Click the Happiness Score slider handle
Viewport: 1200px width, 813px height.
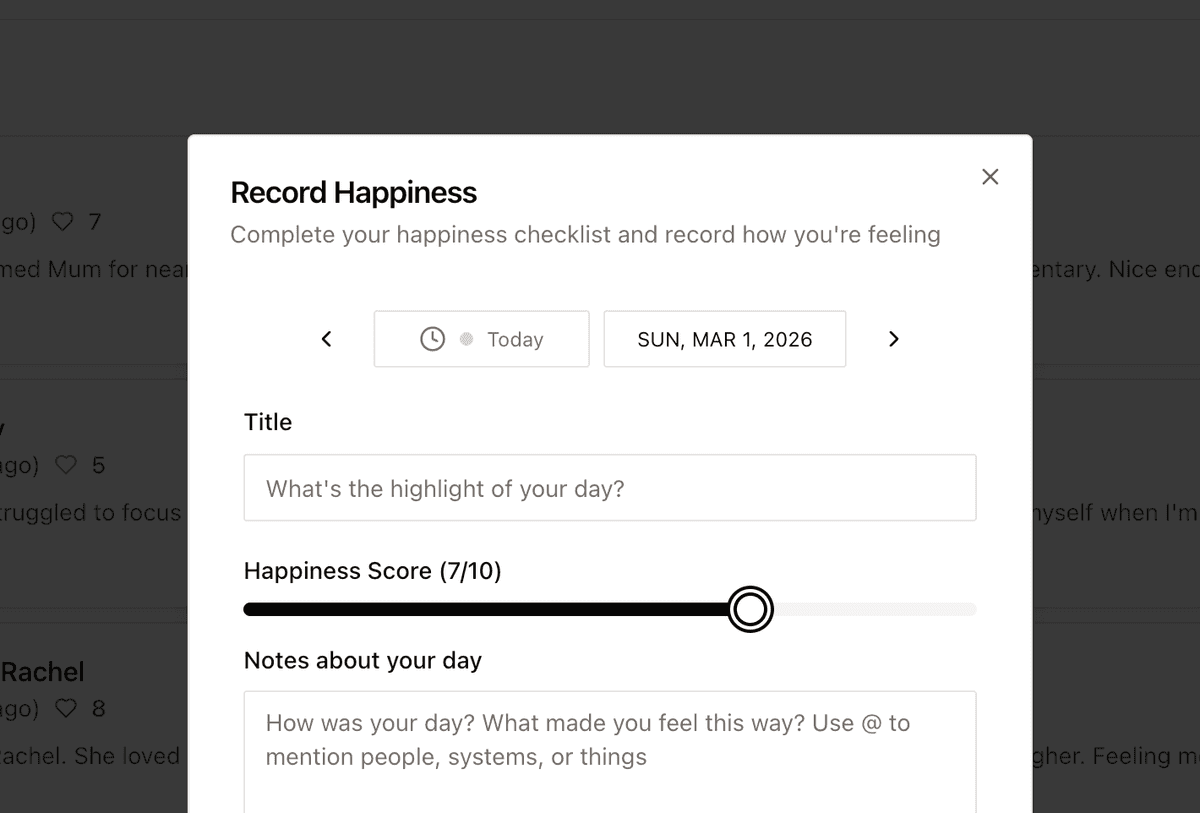(x=750, y=609)
